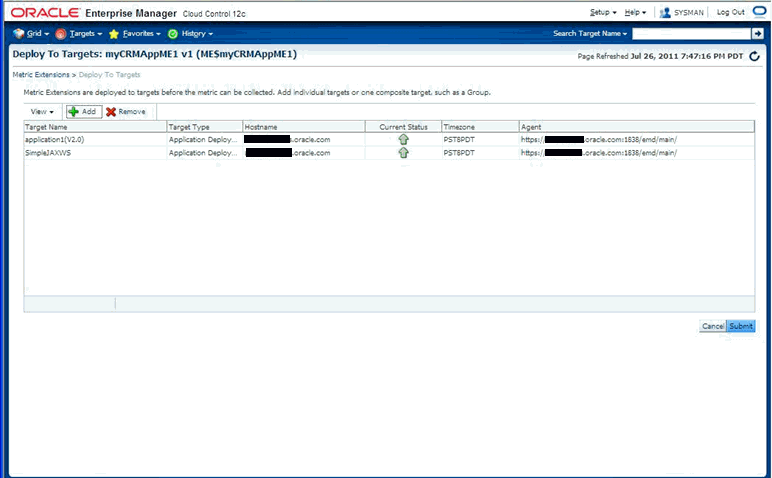The height and width of the screenshot is (478, 772).
Task: Click the History clock icon
Action: (173, 33)
